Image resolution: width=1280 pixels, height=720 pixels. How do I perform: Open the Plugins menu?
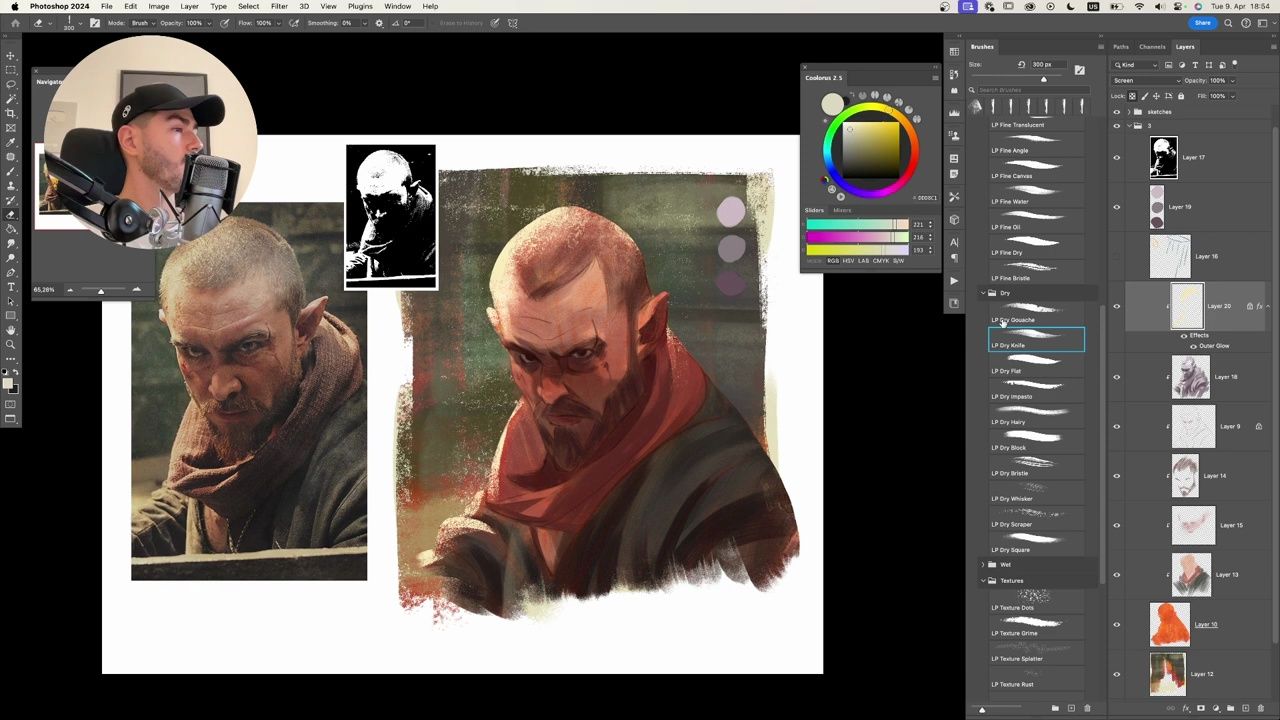point(360,6)
